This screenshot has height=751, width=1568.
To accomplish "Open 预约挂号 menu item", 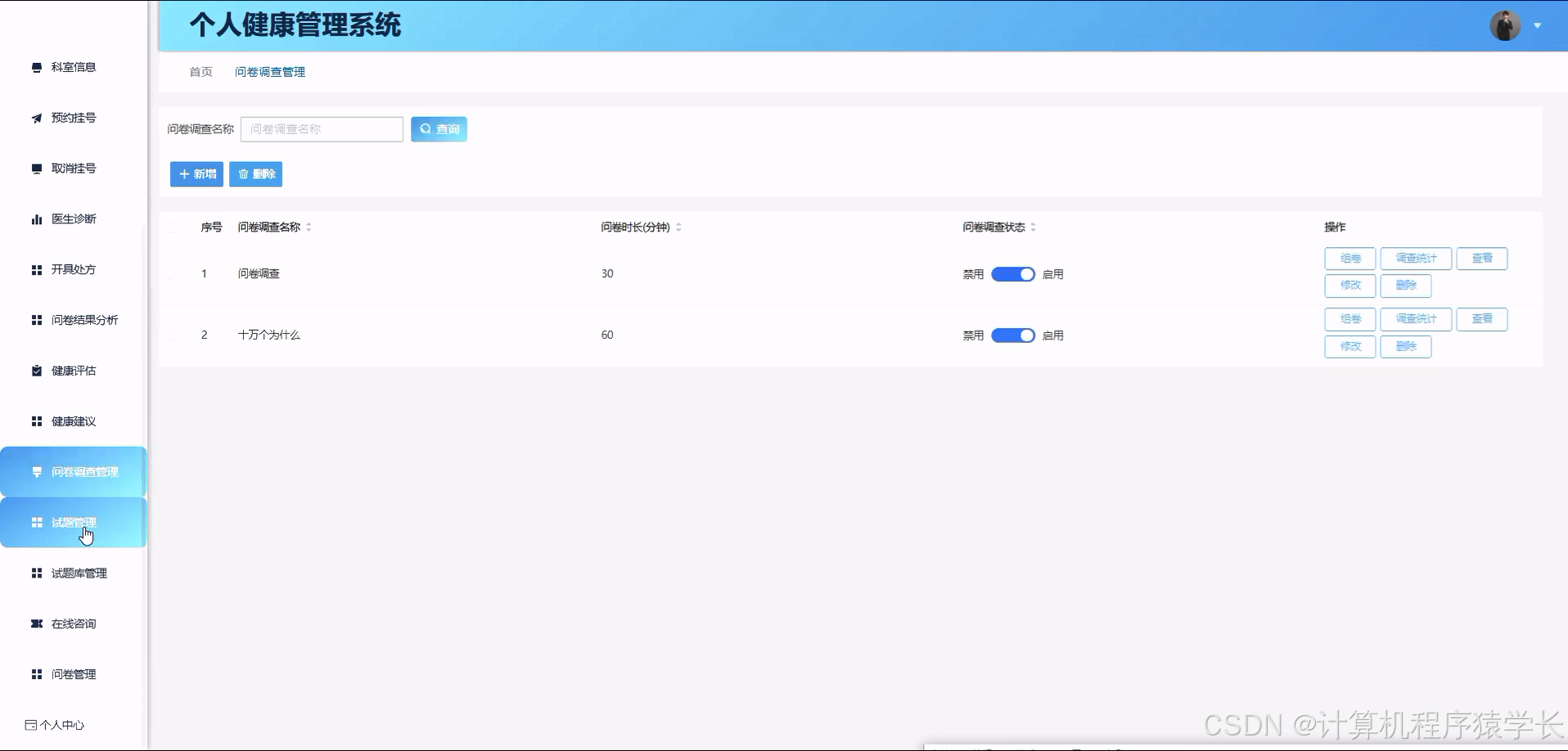I will [x=74, y=118].
